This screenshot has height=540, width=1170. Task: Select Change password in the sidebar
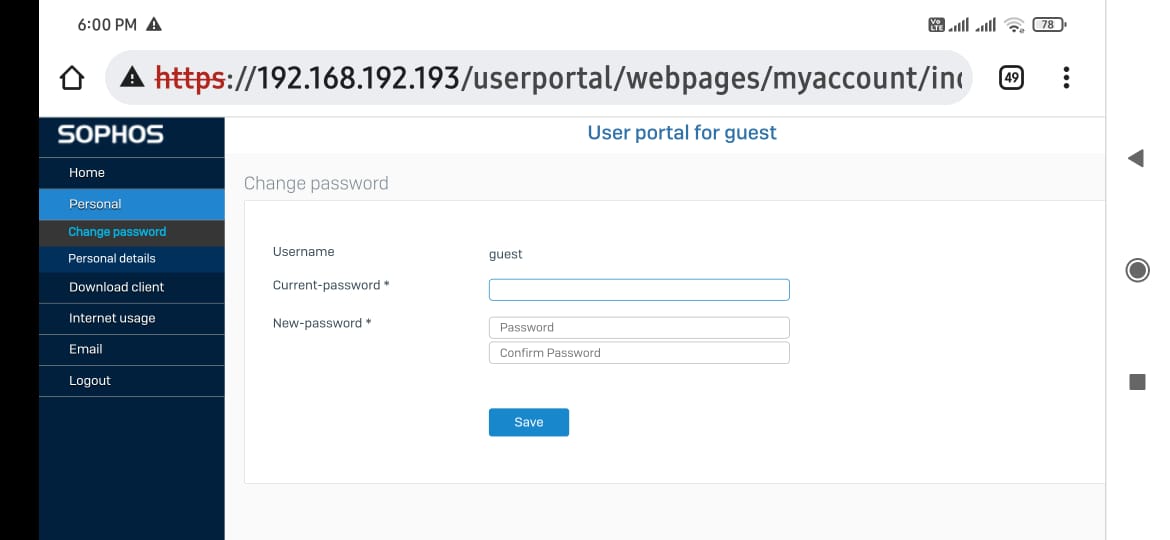coord(117,232)
